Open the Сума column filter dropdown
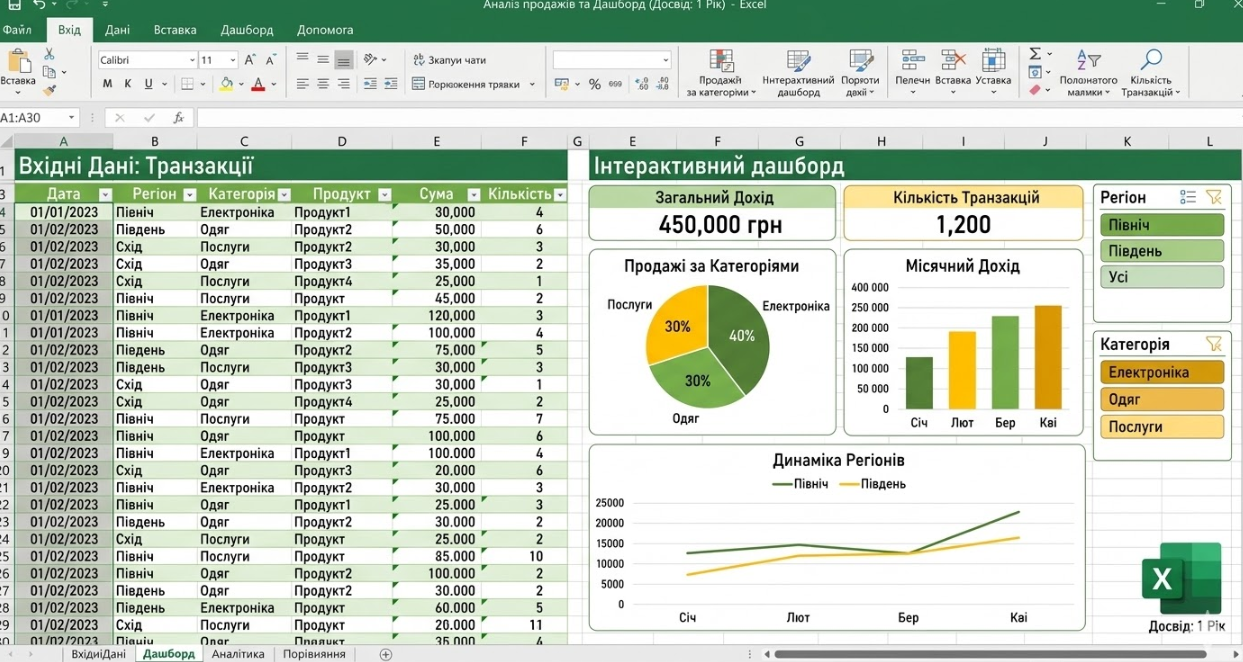Screen dimensions: 1243x662 coord(474,194)
